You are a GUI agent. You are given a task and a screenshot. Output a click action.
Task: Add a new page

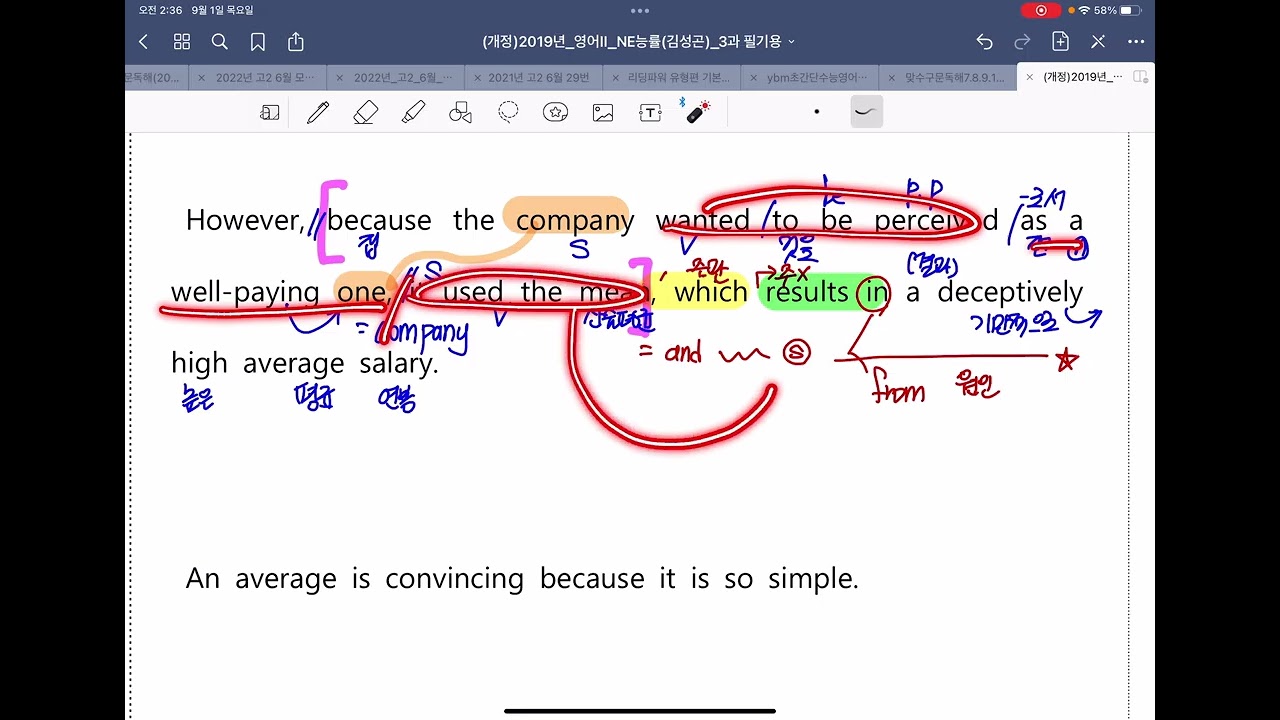(1060, 42)
